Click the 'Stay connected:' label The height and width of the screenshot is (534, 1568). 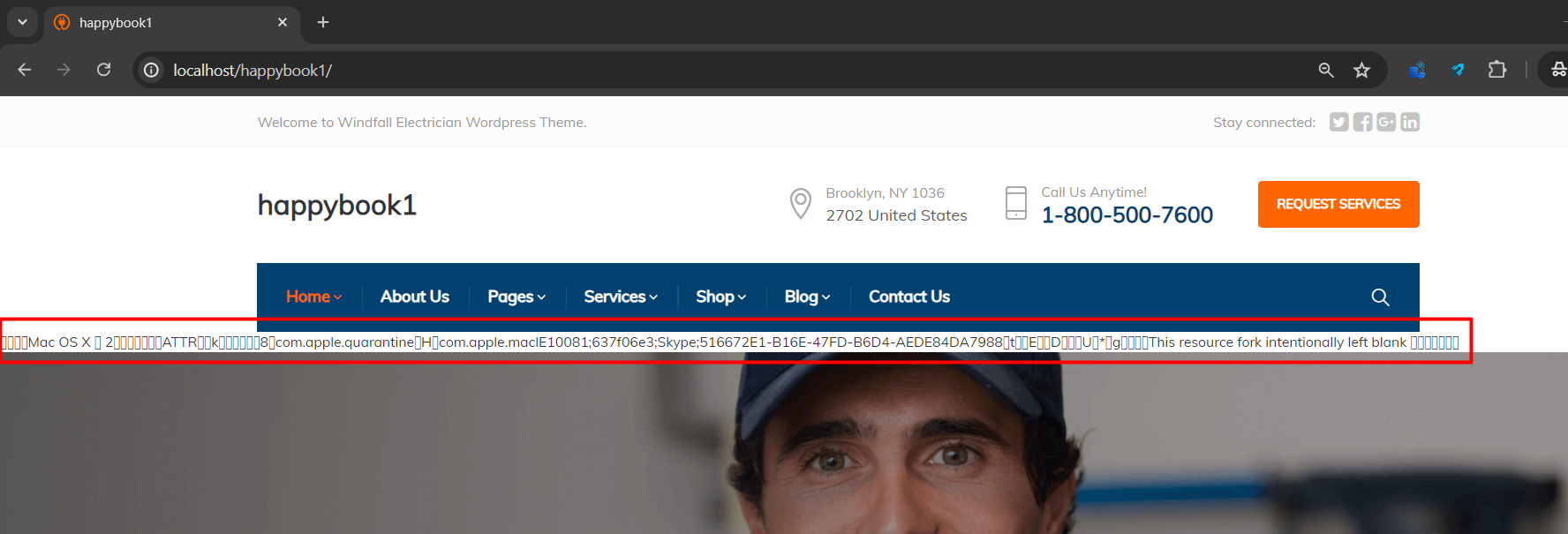pyautogui.click(x=1264, y=123)
